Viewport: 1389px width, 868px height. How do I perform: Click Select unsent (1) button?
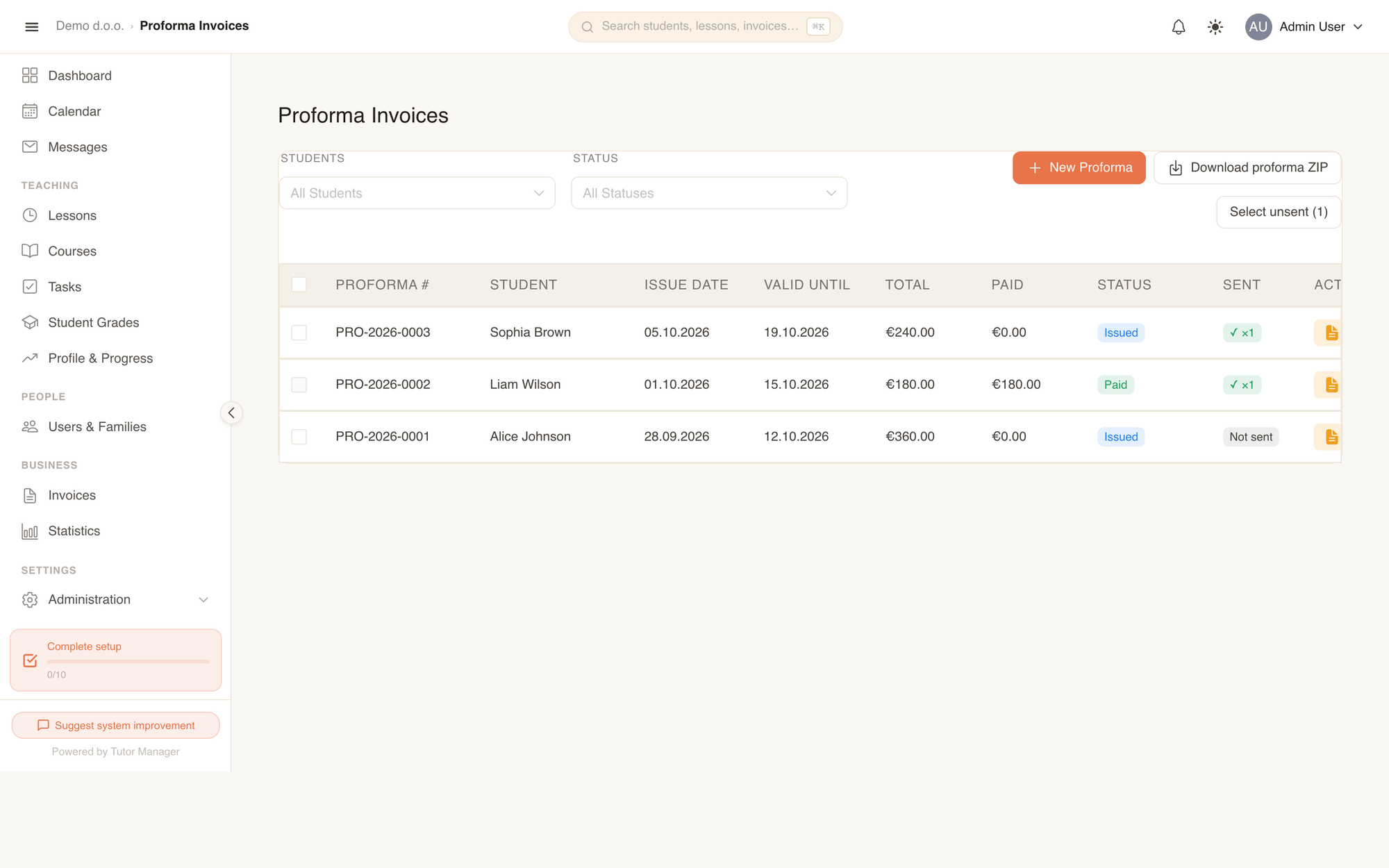coord(1279,212)
